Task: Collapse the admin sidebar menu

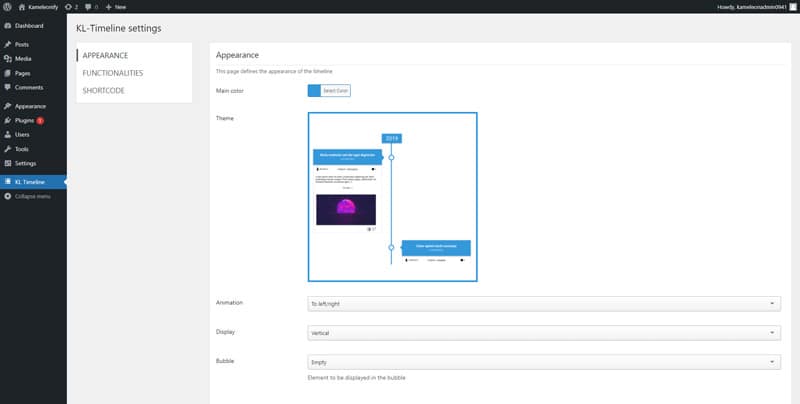Action: coord(32,196)
